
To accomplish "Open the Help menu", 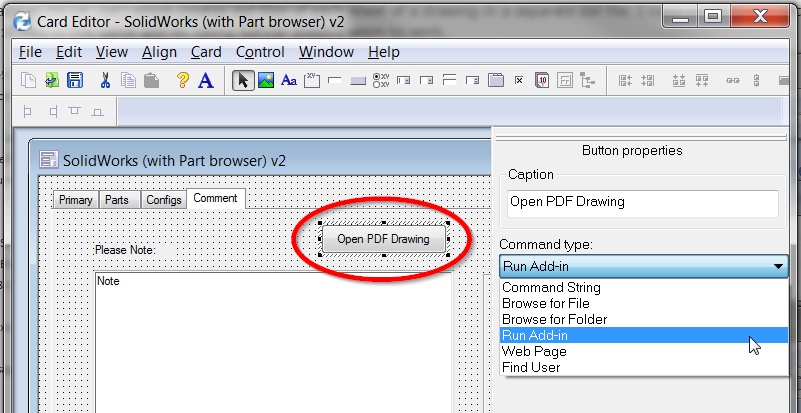I will click(x=384, y=52).
